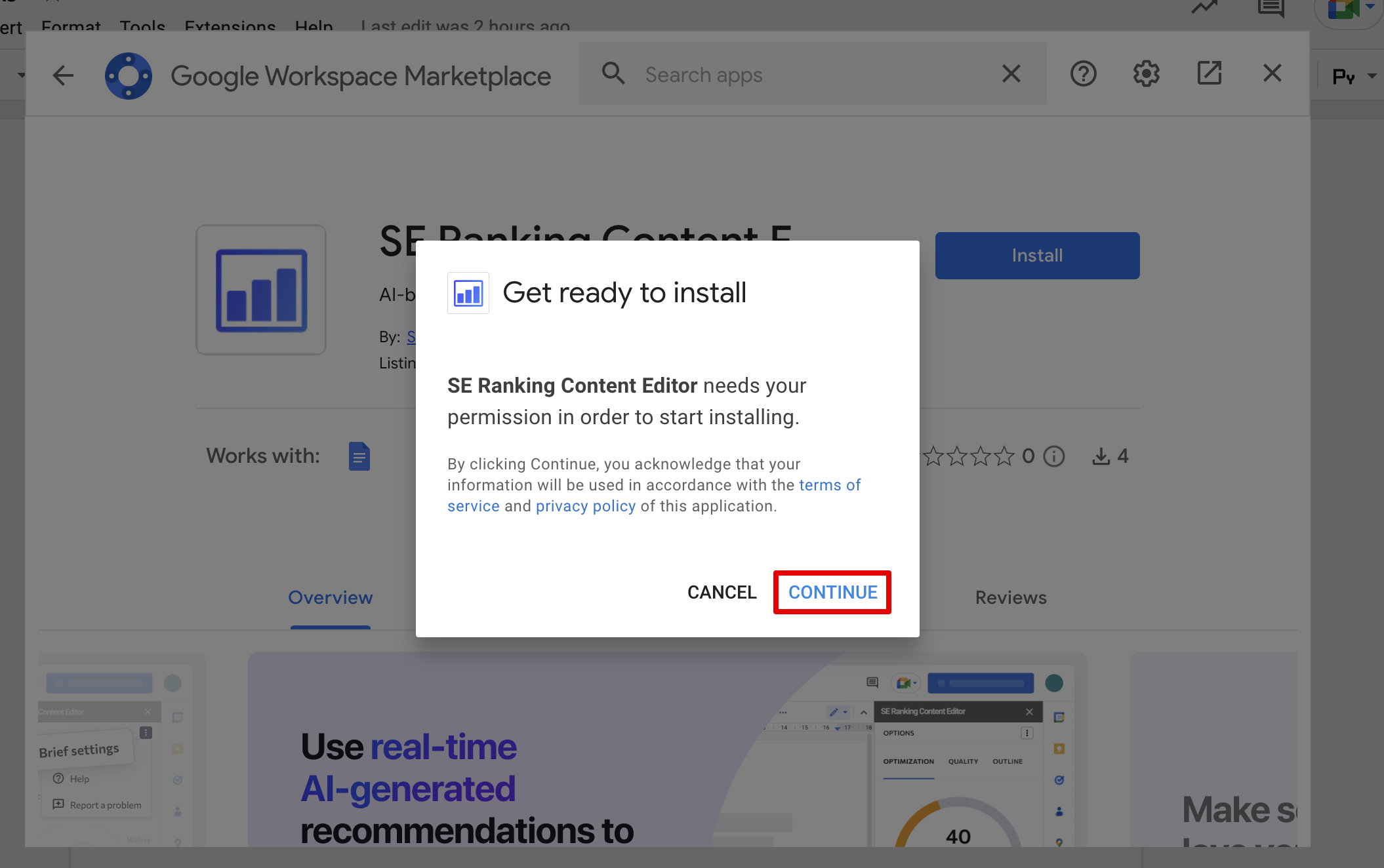Viewport: 1384px width, 868px height.
Task: Switch to the Reviews tab
Action: click(1010, 598)
